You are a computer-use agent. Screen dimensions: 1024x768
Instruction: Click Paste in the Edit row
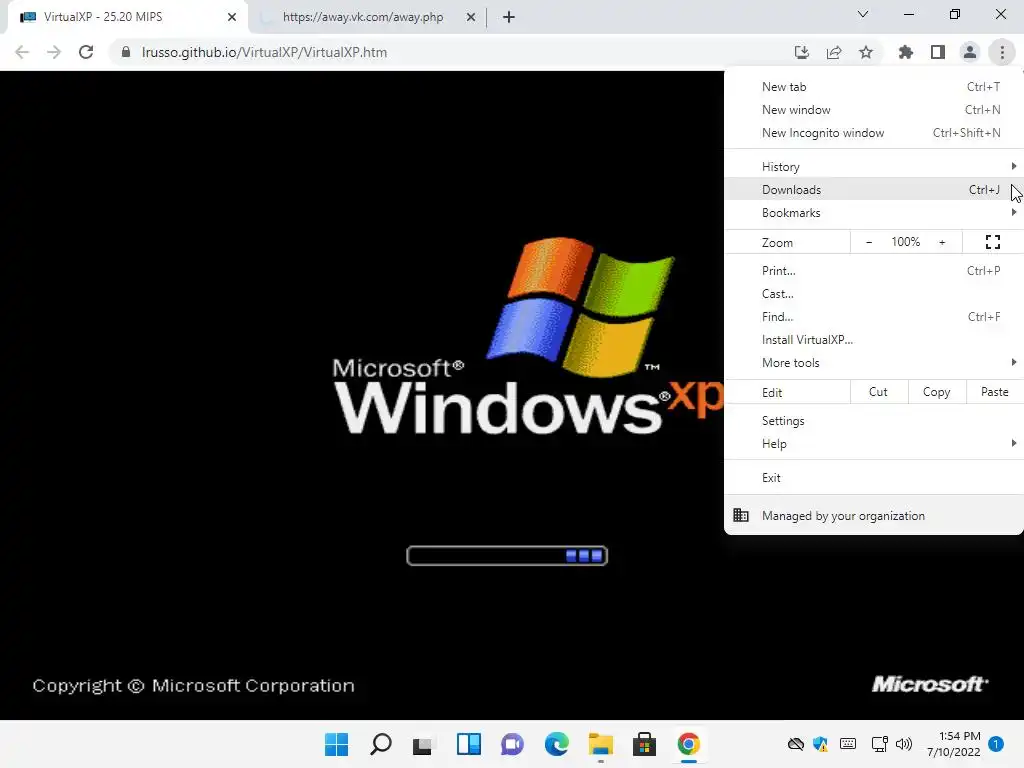[995, 392]
